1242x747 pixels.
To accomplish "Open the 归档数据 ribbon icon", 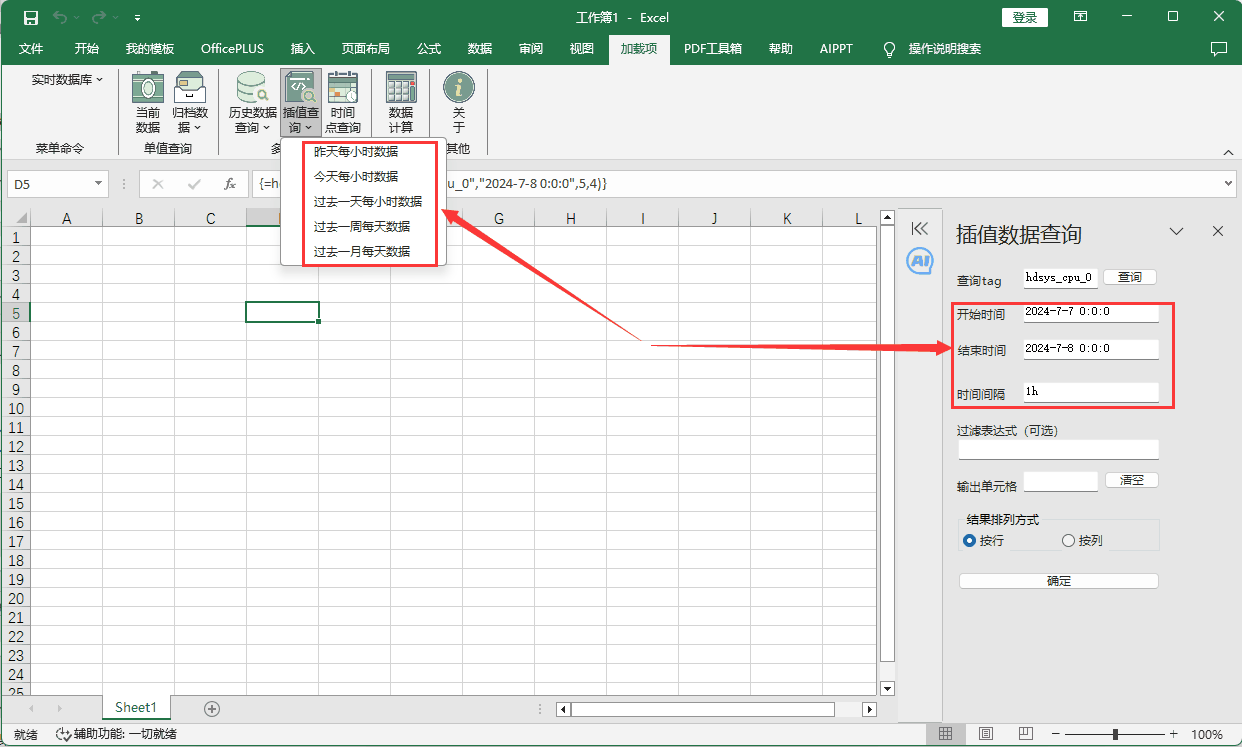I will [x=190, y=87].
